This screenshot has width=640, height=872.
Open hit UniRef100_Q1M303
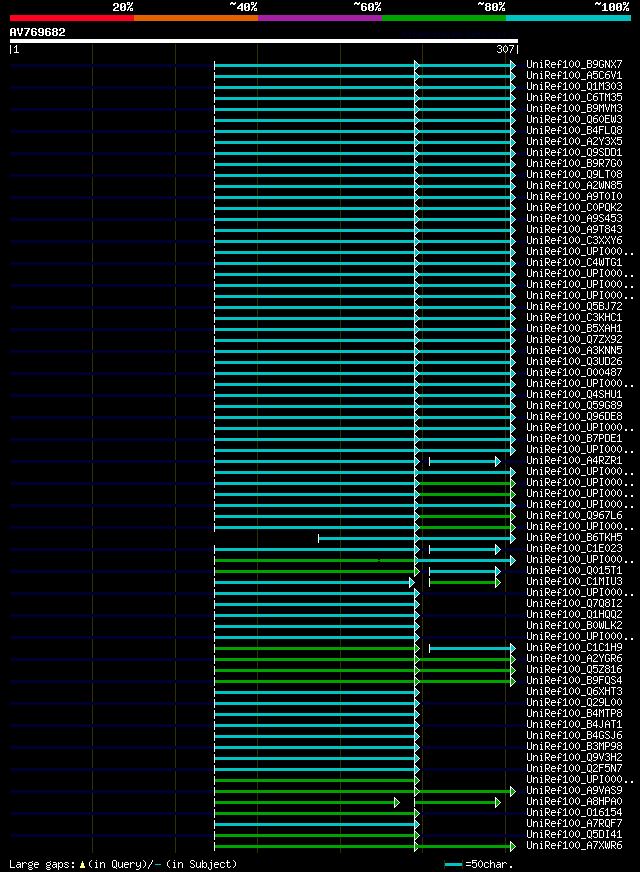coord(574,87)
